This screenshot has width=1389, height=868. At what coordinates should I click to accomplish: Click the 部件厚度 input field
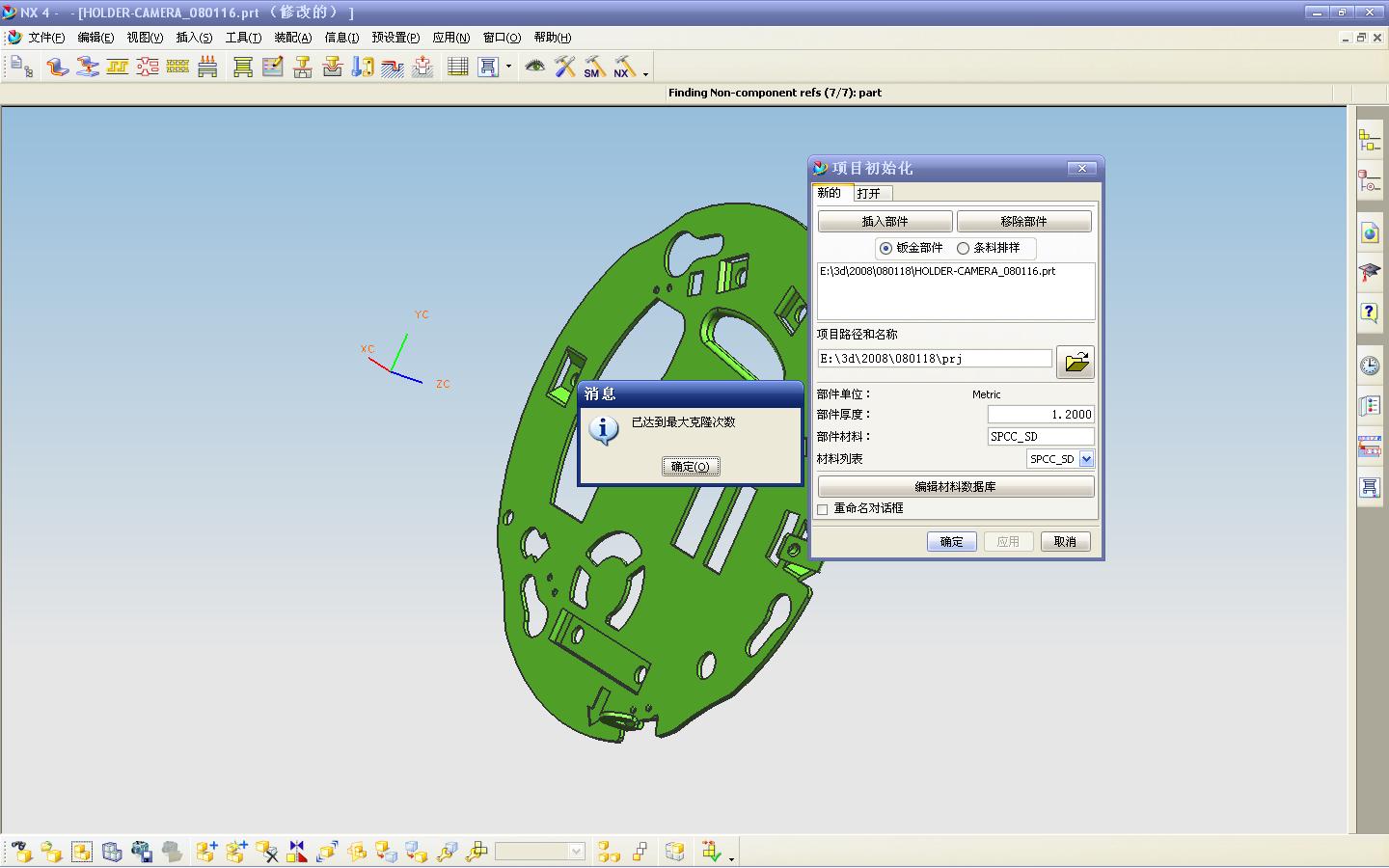[1041, 415]
